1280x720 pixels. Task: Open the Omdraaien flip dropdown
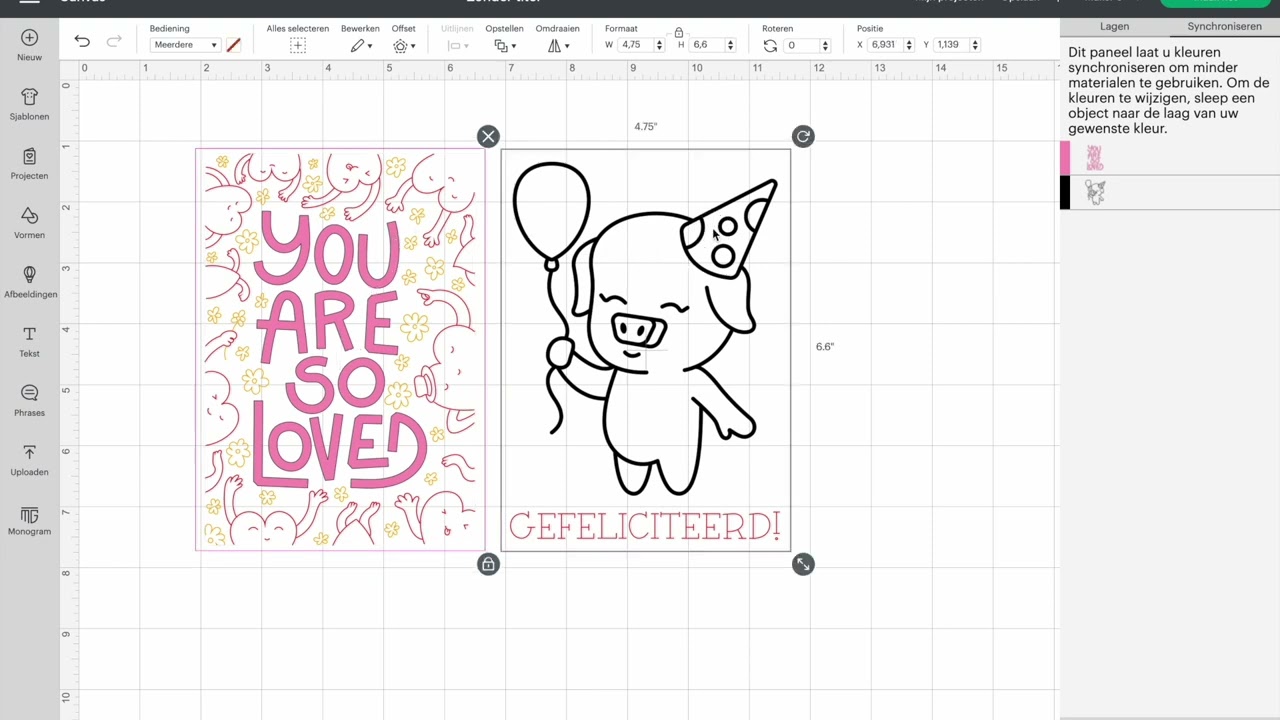(558, 46)
